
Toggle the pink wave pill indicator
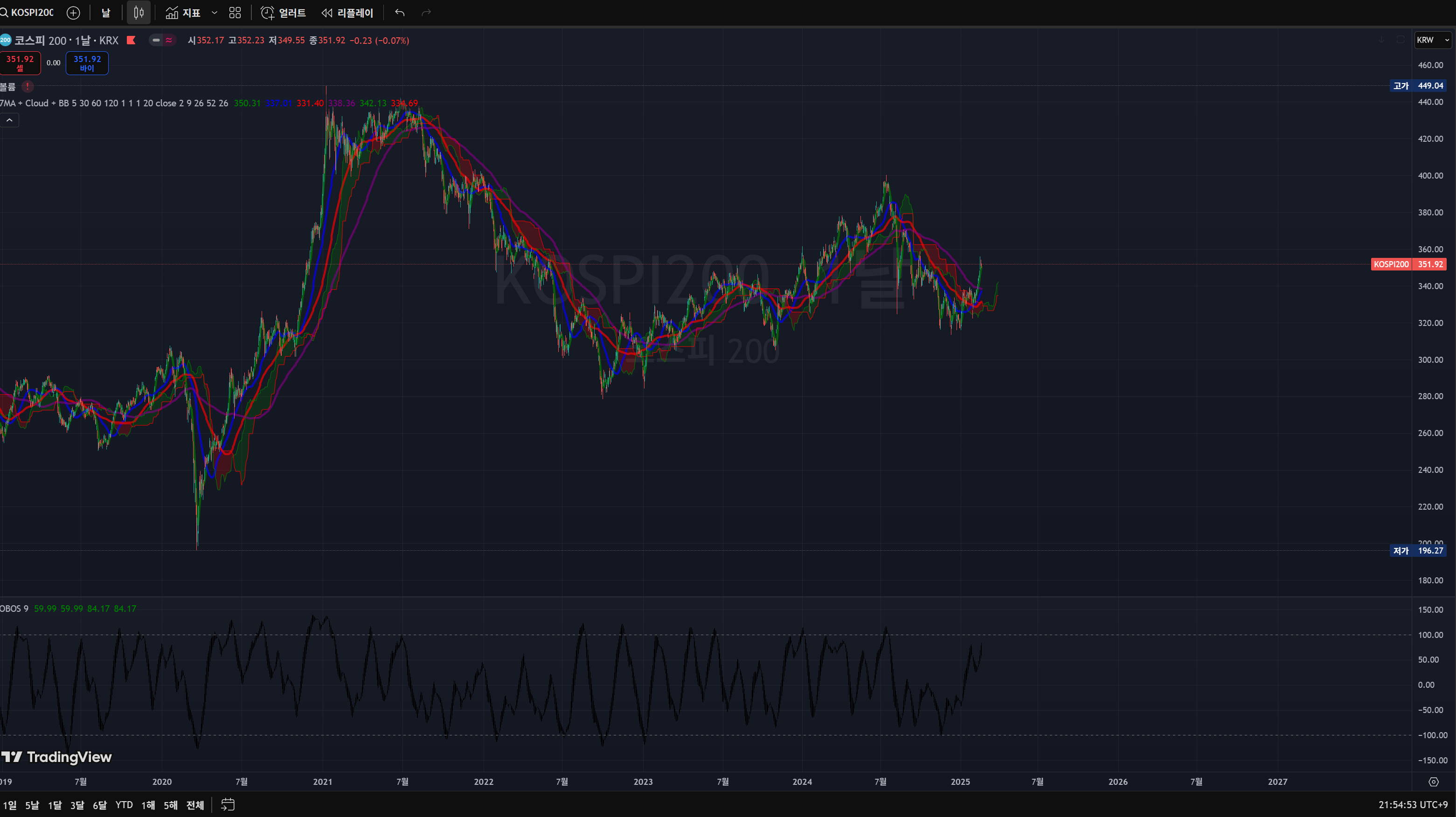point(169,40)
